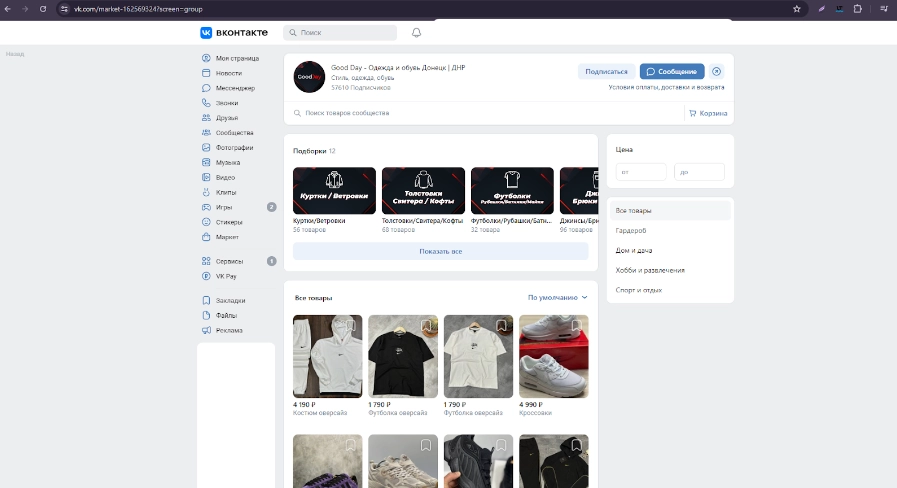The width and height of the screenshot is (897, 488).
Task: Go back with the browser back arrow
Action: tap(7, 9)
